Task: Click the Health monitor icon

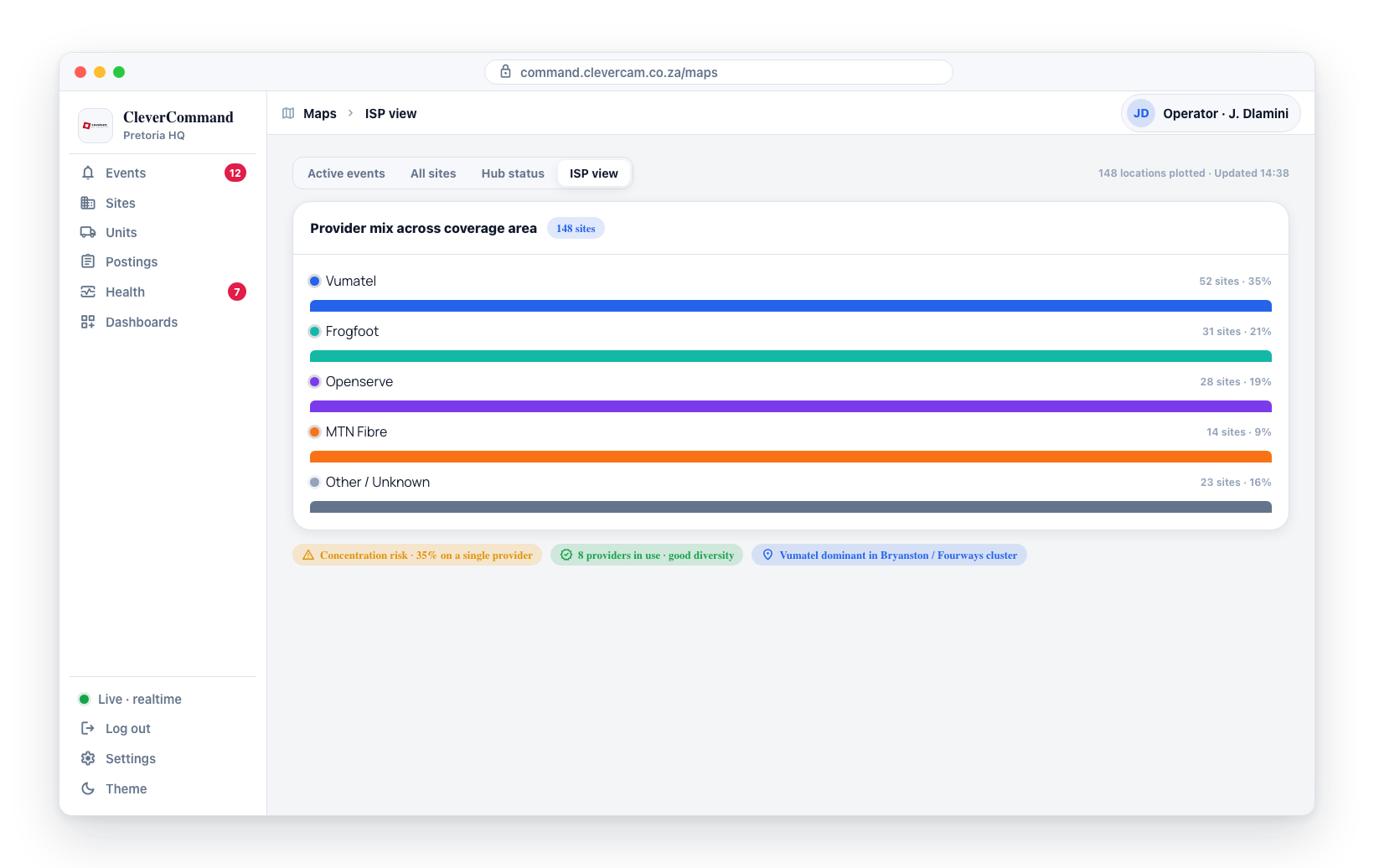Action: (x=88, y=292)
